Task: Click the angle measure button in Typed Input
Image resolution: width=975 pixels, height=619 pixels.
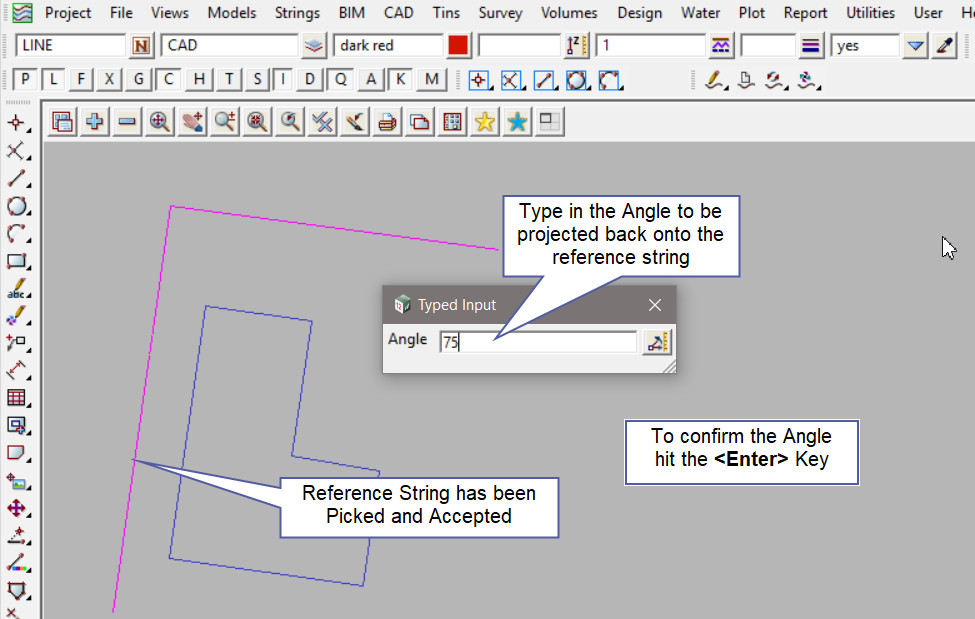Action: (657, 342)
